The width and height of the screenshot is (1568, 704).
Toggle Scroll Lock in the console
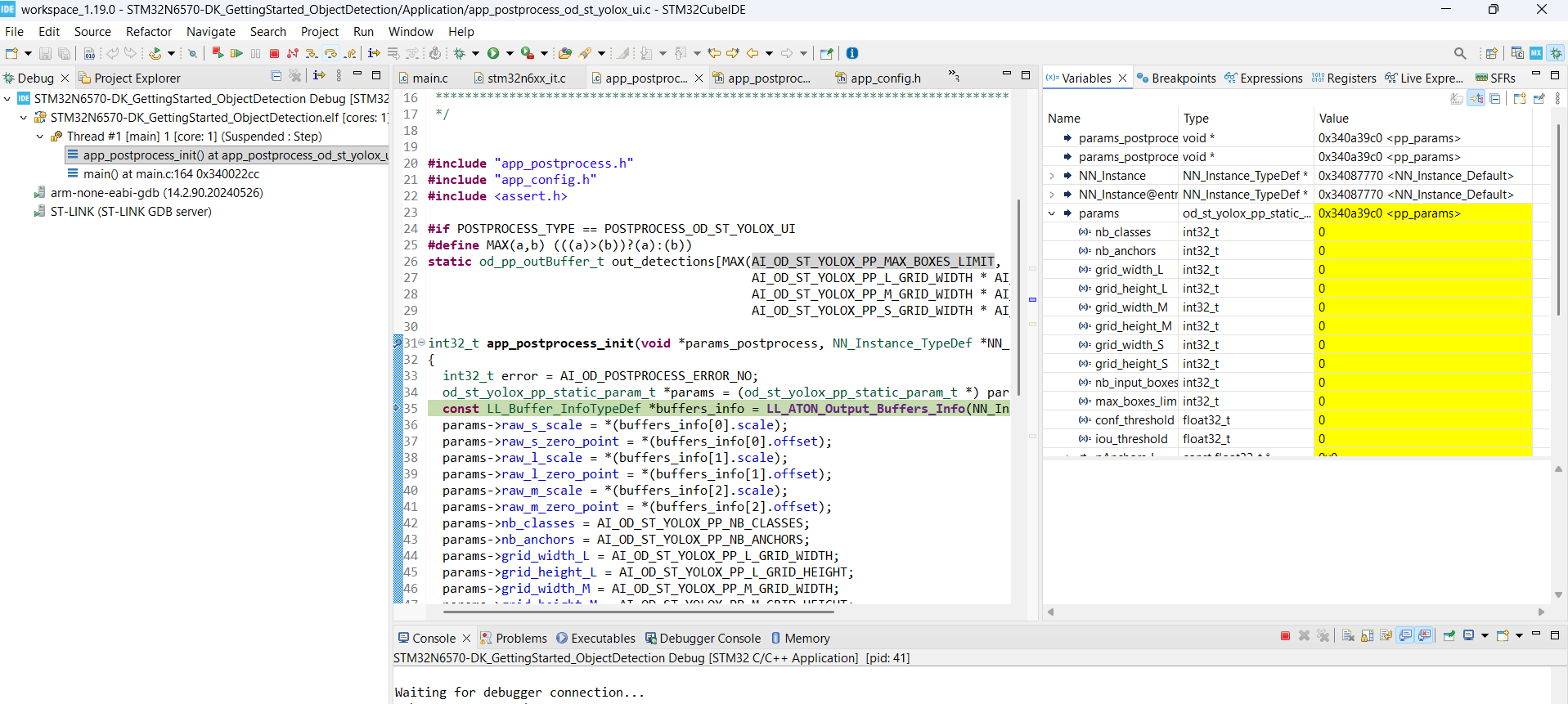point(1367,636)
